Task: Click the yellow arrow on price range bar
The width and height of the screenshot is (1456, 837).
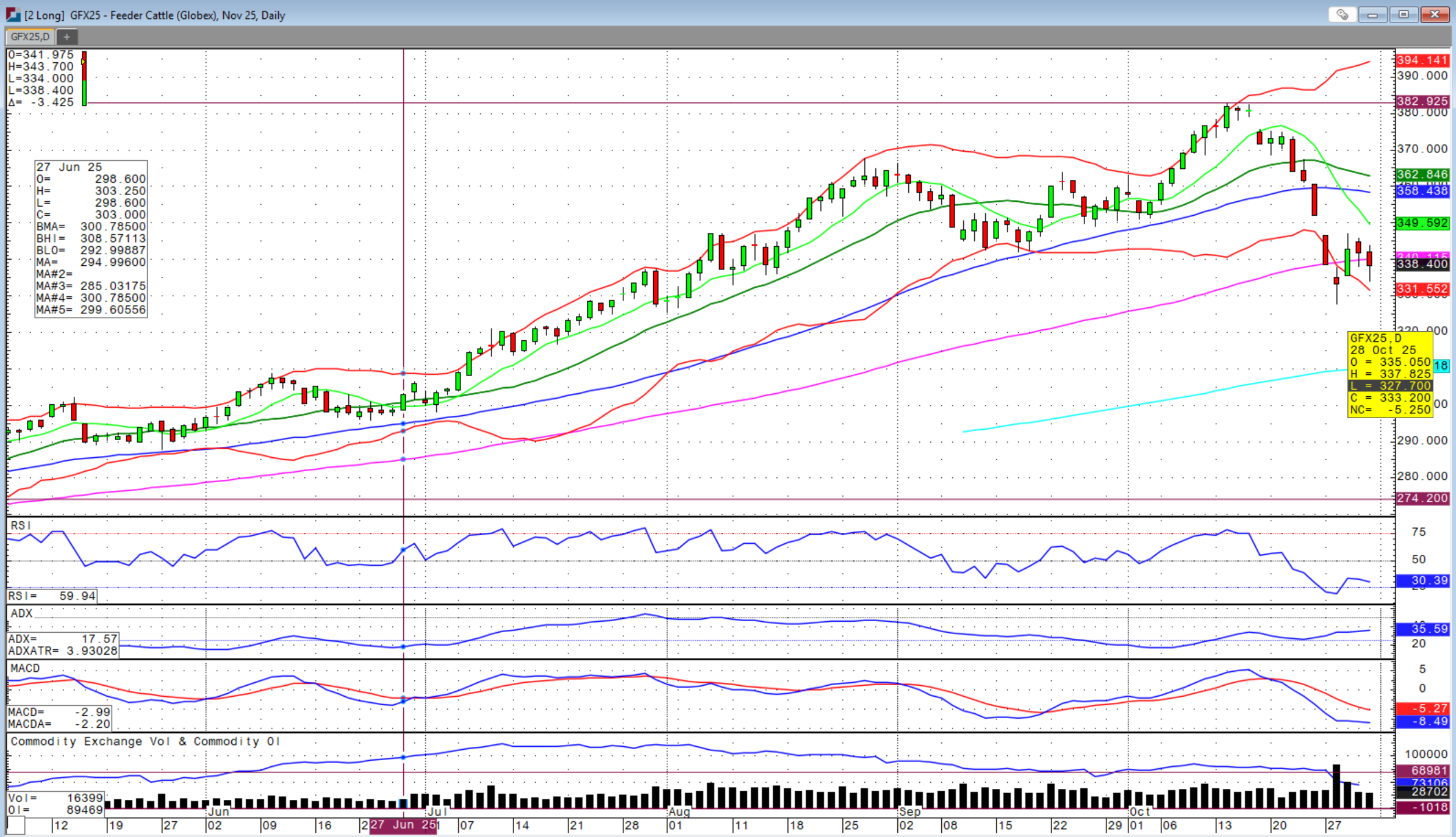Action: coord(84,62)
